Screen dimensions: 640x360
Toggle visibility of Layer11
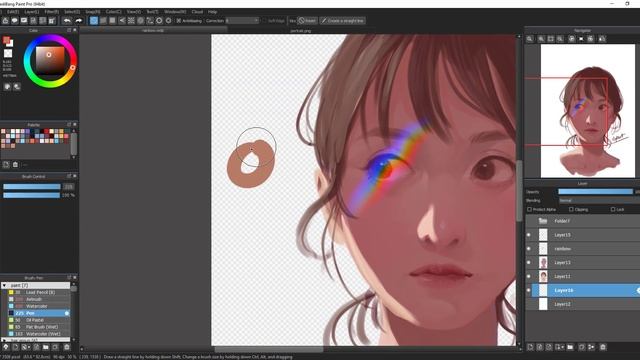pyautogui.click(x=529, y=276)
